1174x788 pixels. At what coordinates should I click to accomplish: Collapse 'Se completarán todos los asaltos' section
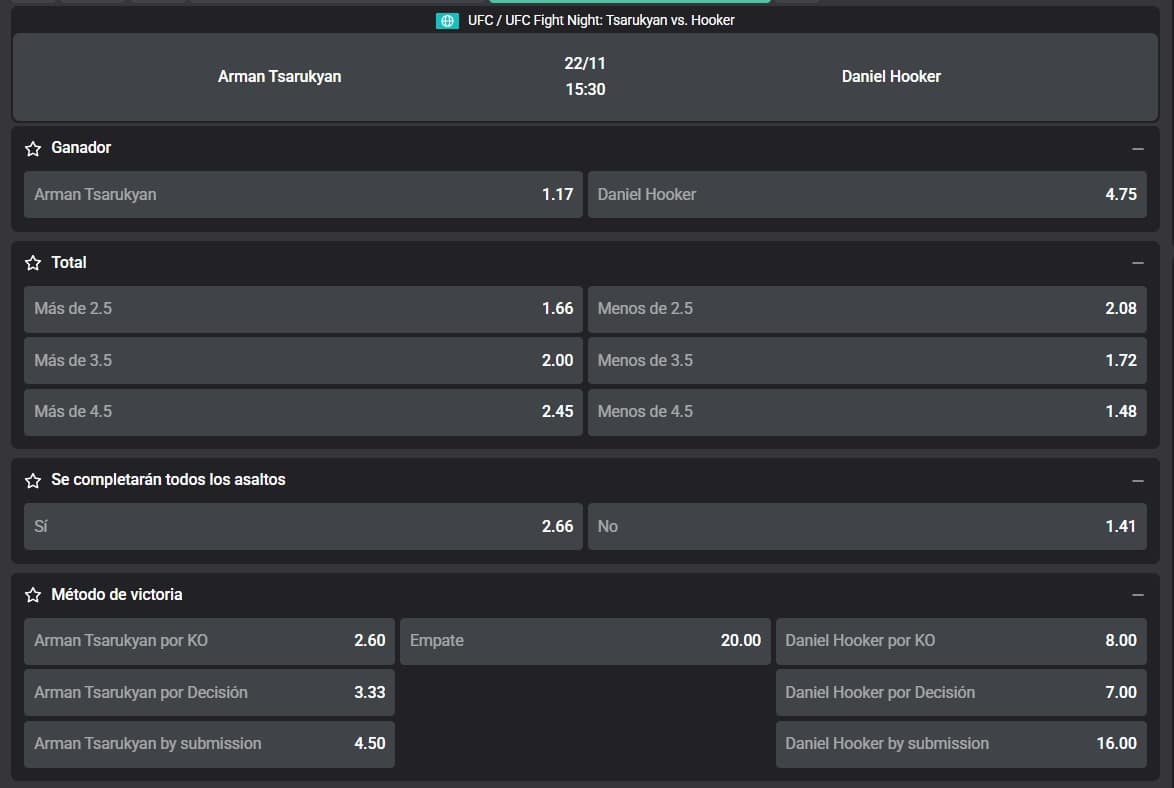(x=1137, y=481)
